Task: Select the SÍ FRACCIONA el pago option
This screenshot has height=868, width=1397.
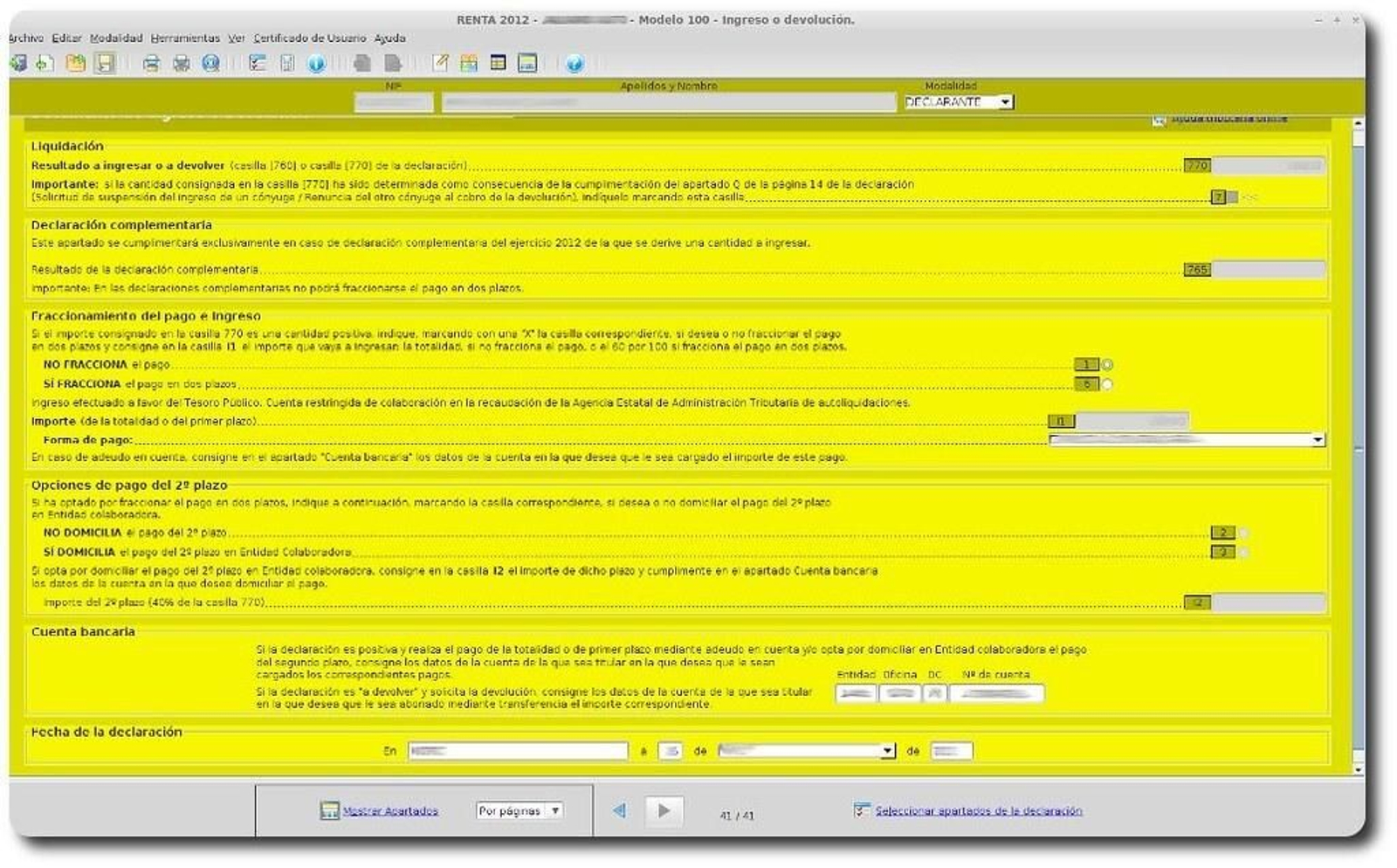Action: point(1109,383)
